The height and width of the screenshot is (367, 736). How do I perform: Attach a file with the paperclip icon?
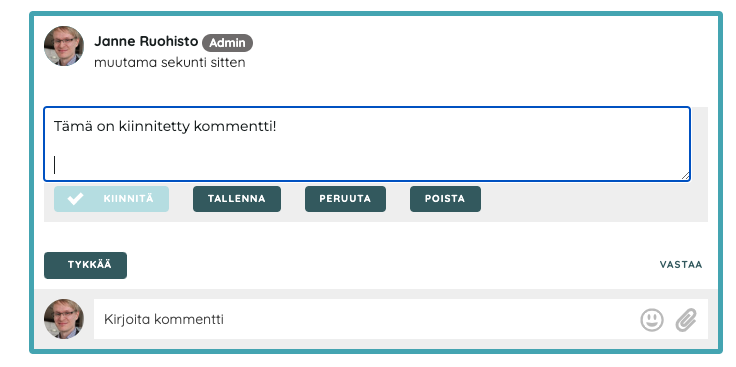(686, 320)
